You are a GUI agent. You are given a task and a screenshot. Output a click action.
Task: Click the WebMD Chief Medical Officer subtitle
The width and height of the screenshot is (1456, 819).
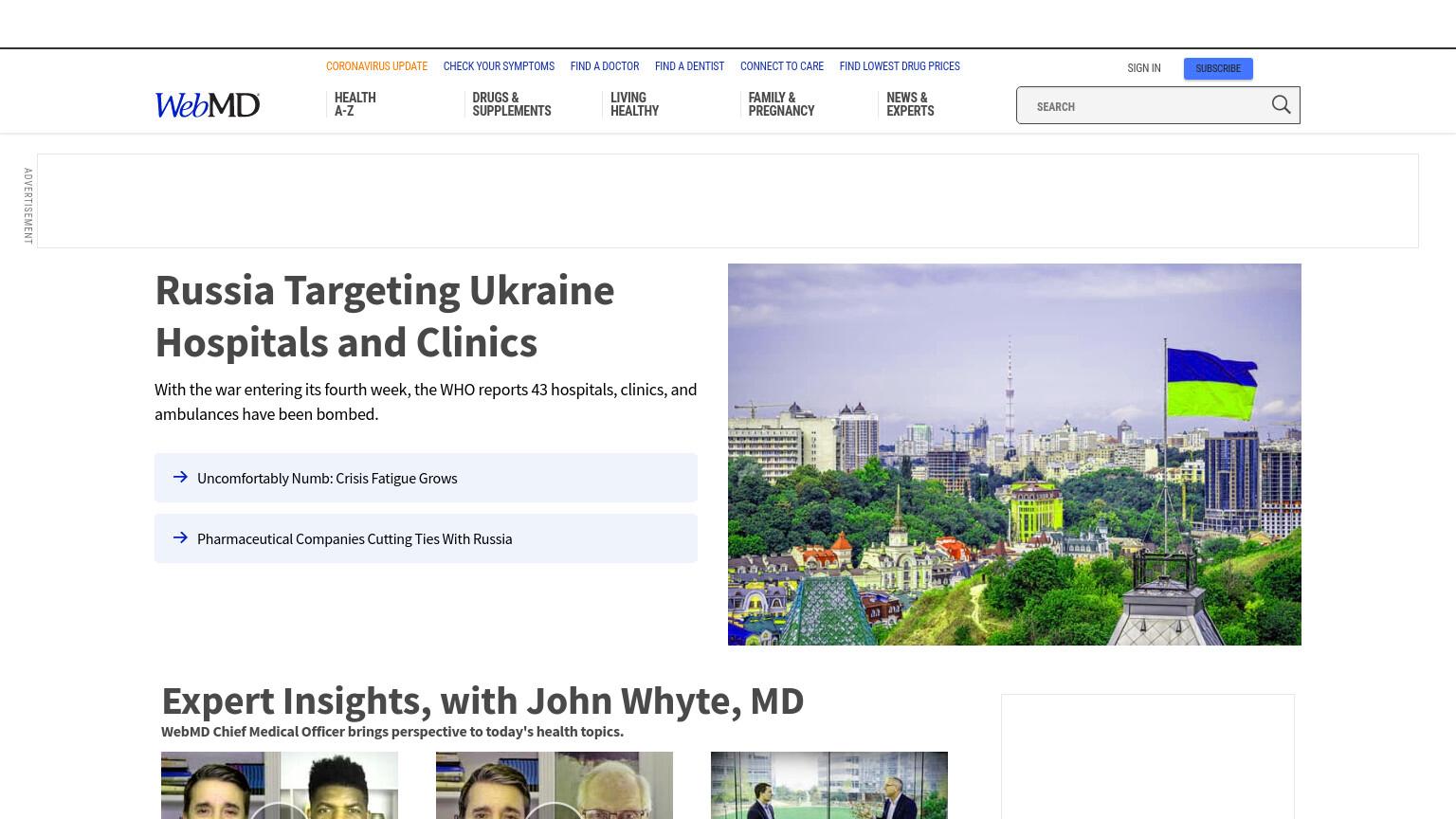point(392,731)
